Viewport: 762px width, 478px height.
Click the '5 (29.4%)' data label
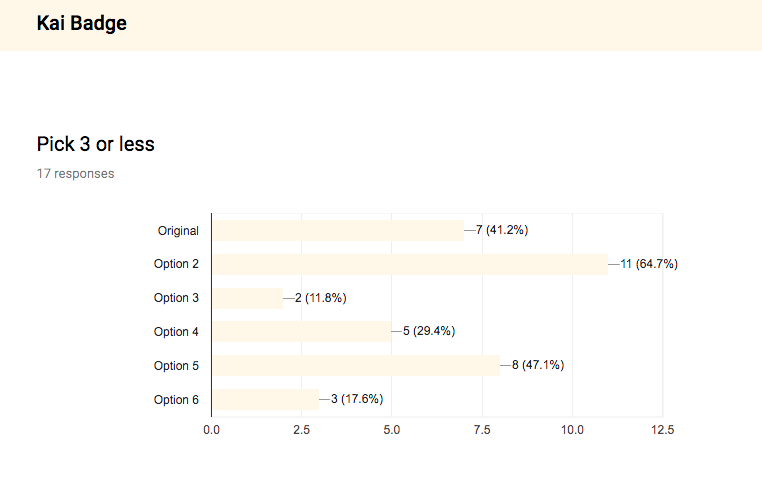[429, 331]
